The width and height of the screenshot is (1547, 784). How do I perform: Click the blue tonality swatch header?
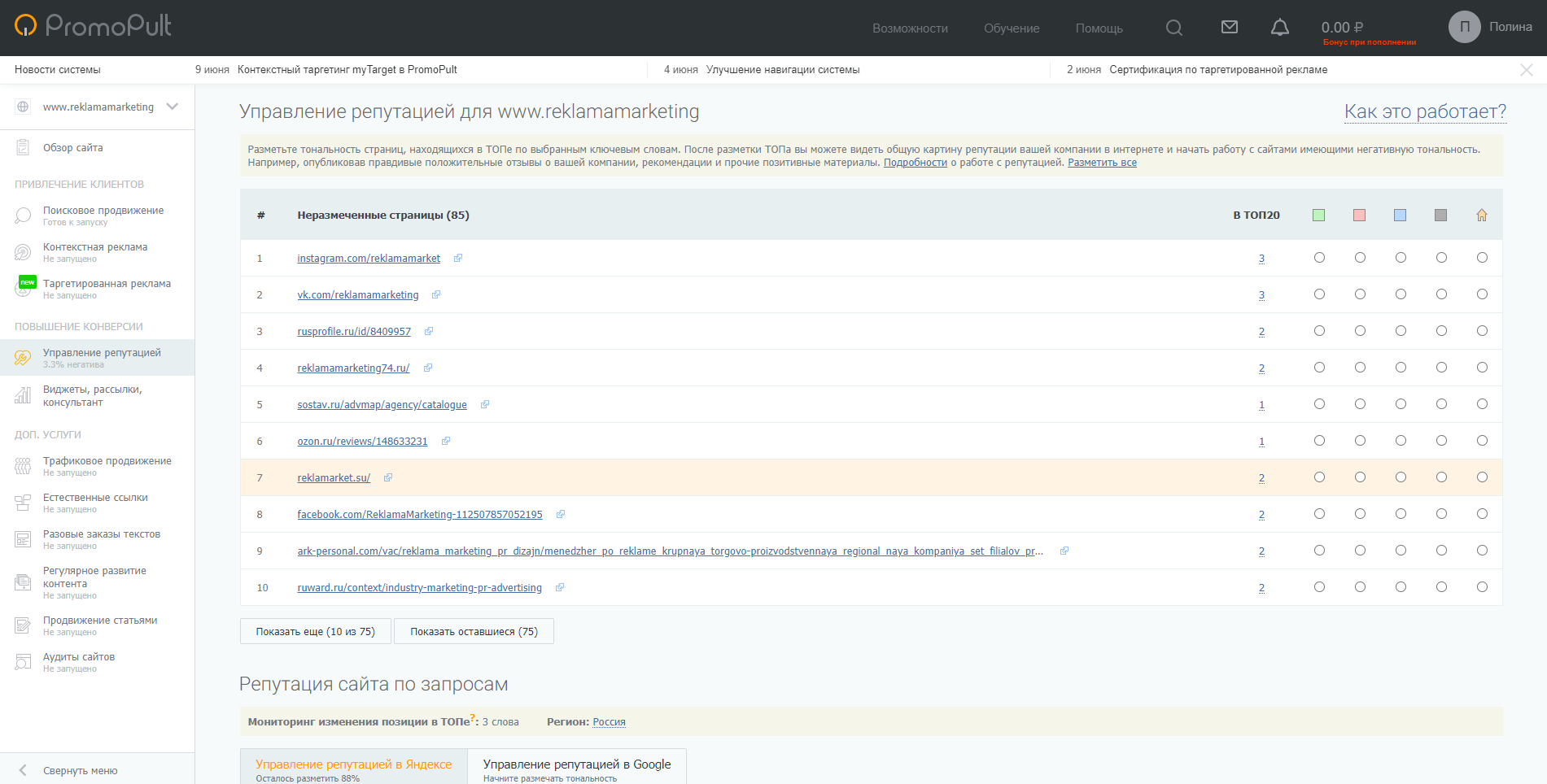pyautogui.click(x=1401, y=215)
